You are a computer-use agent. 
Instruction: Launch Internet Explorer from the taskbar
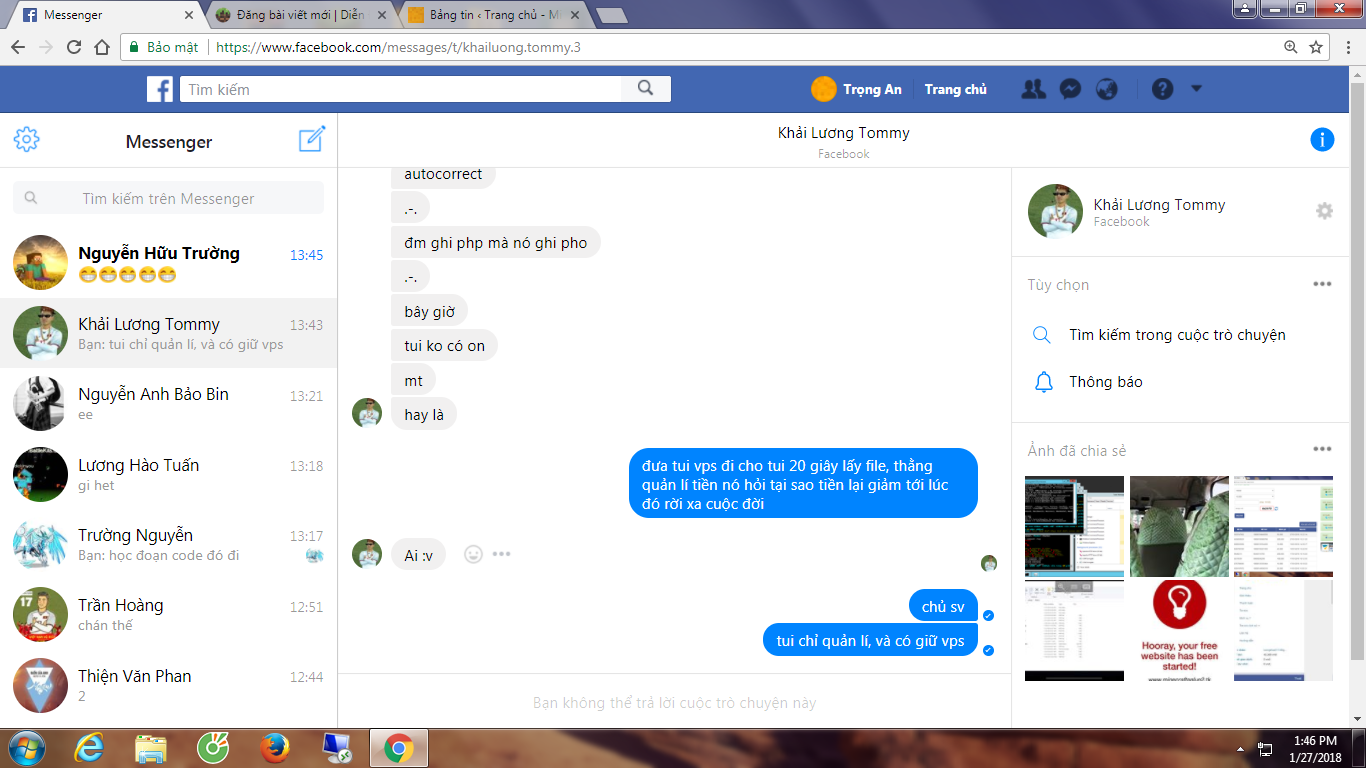pos(90,748)
